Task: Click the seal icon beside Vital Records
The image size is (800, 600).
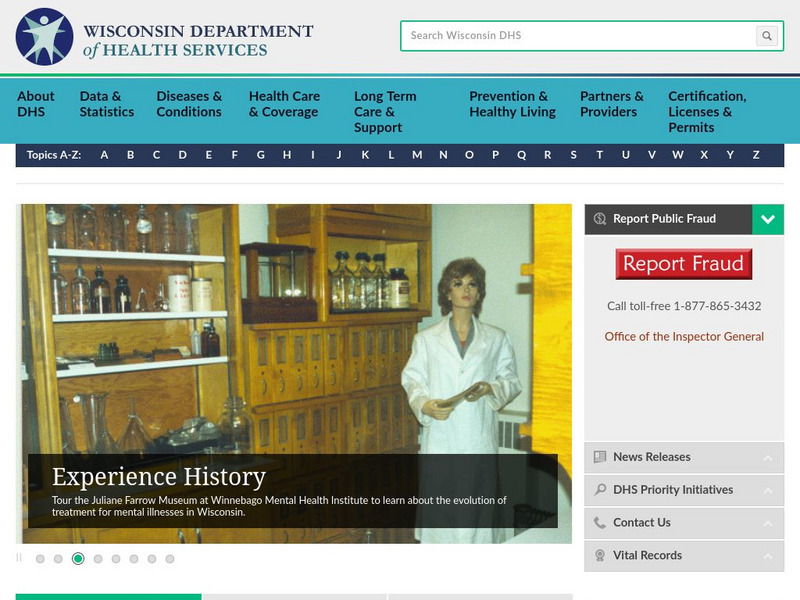Action: point(599,556)
